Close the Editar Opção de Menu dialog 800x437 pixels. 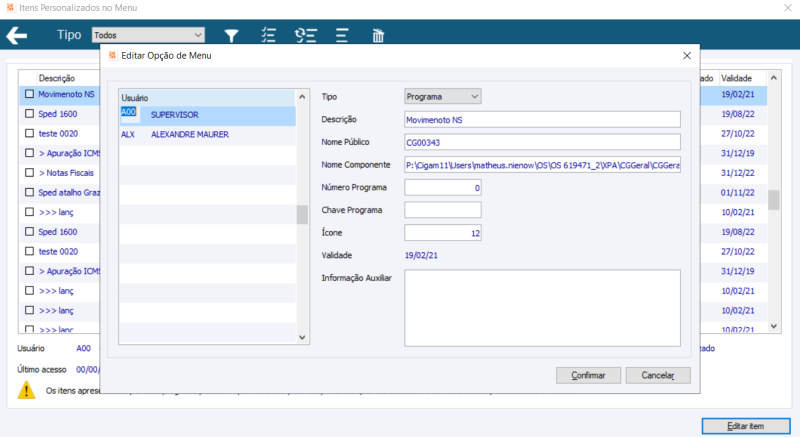point(687,56)
